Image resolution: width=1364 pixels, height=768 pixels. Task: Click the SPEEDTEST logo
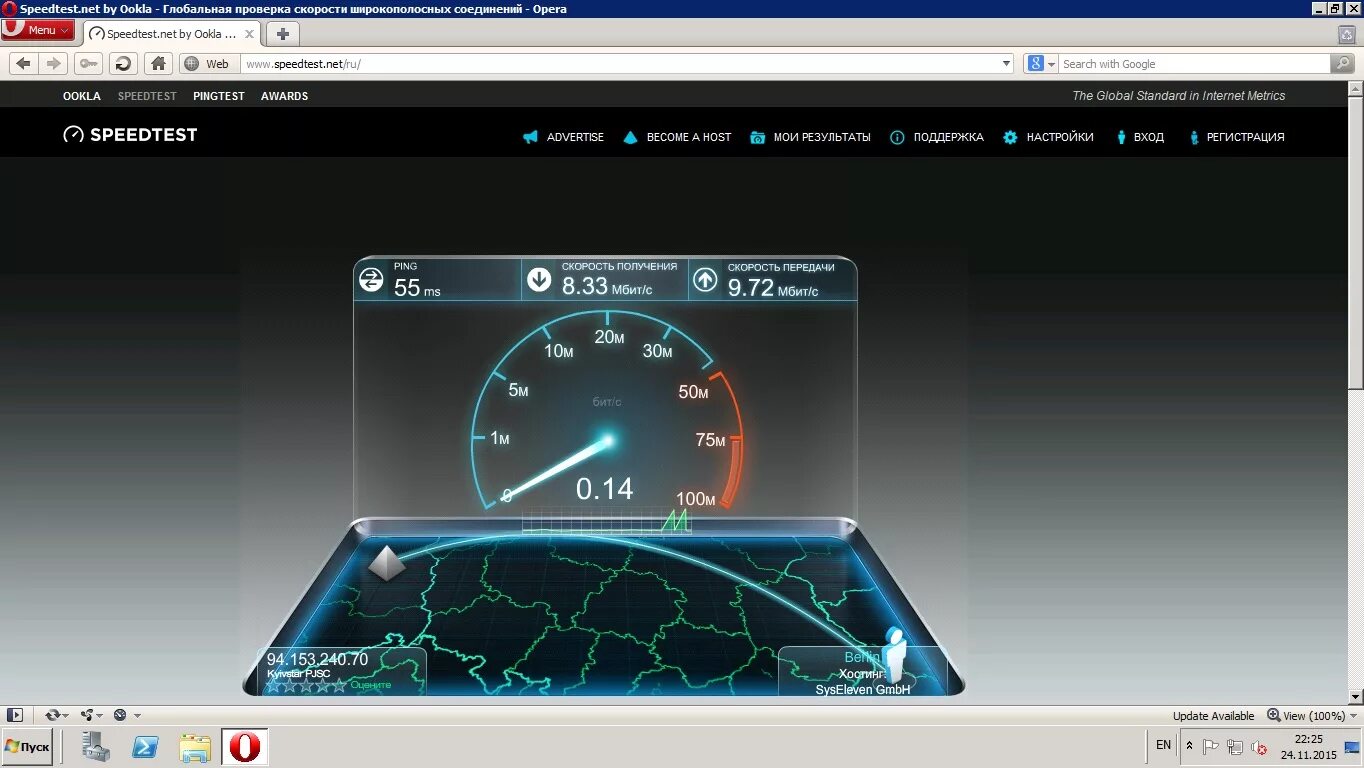[130, 134]
